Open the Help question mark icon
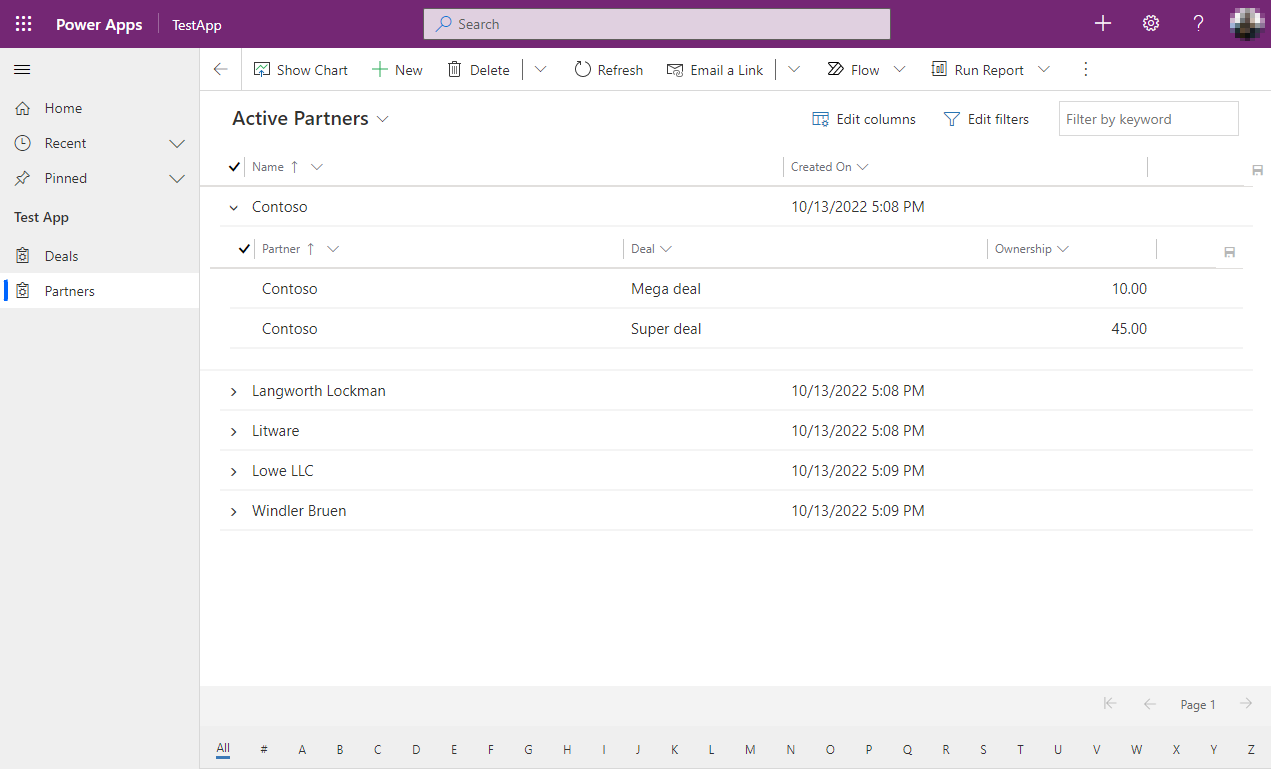 point(1198,24)
